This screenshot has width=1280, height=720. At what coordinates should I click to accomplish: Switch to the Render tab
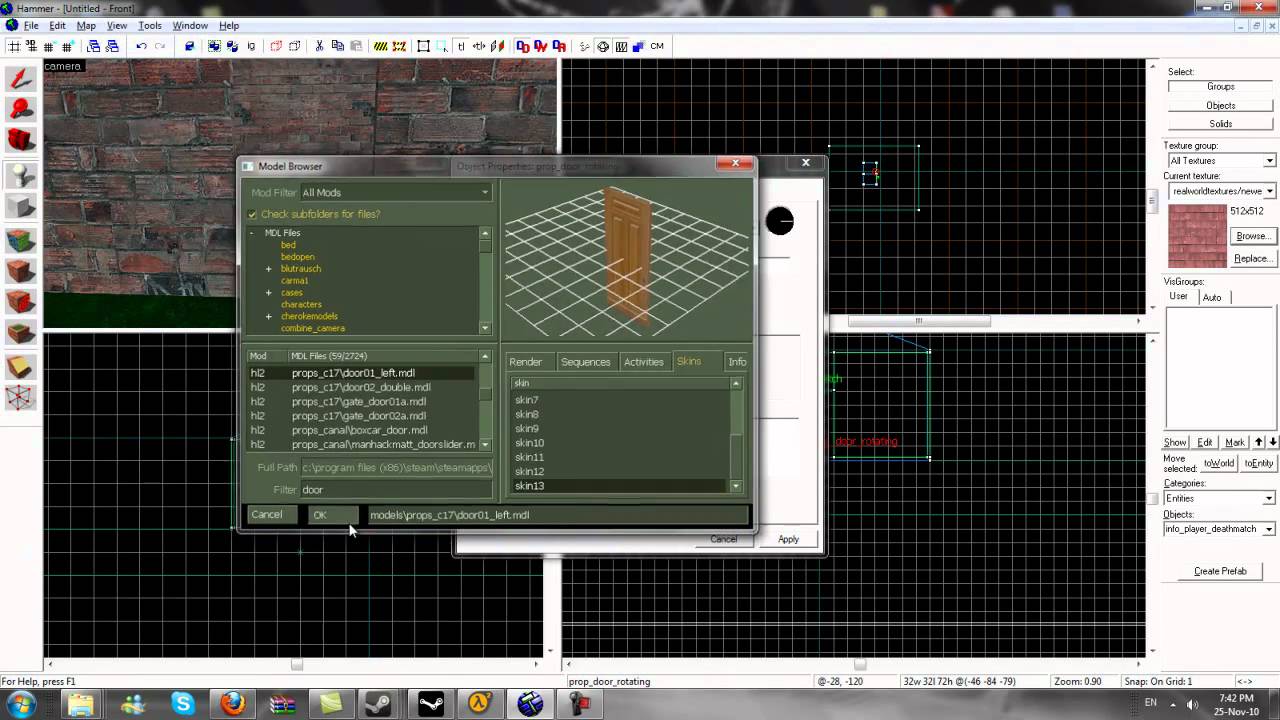tap(526, 362)
